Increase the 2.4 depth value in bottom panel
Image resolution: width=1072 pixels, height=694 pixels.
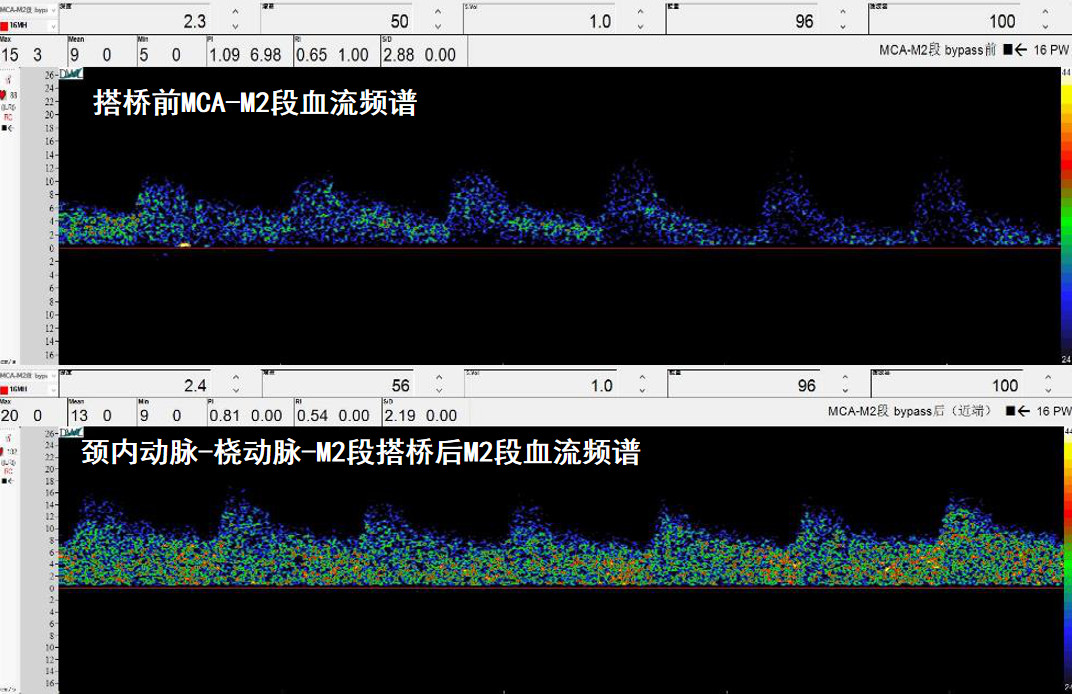point(236,377)
